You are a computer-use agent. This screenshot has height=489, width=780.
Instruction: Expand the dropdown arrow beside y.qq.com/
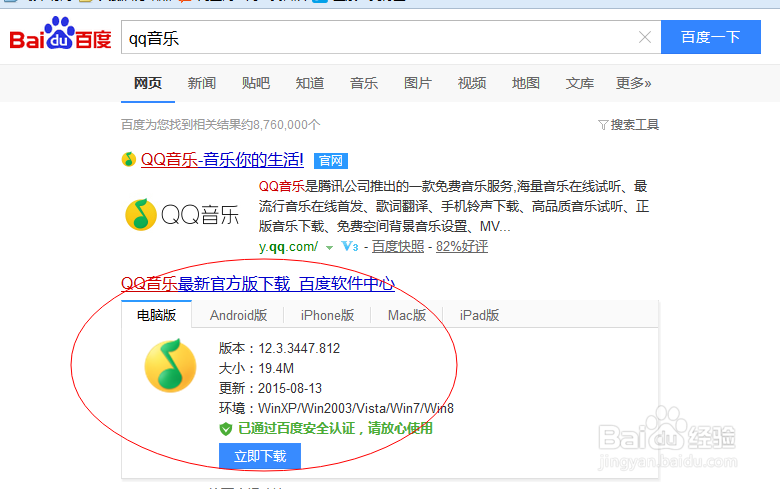329,247
